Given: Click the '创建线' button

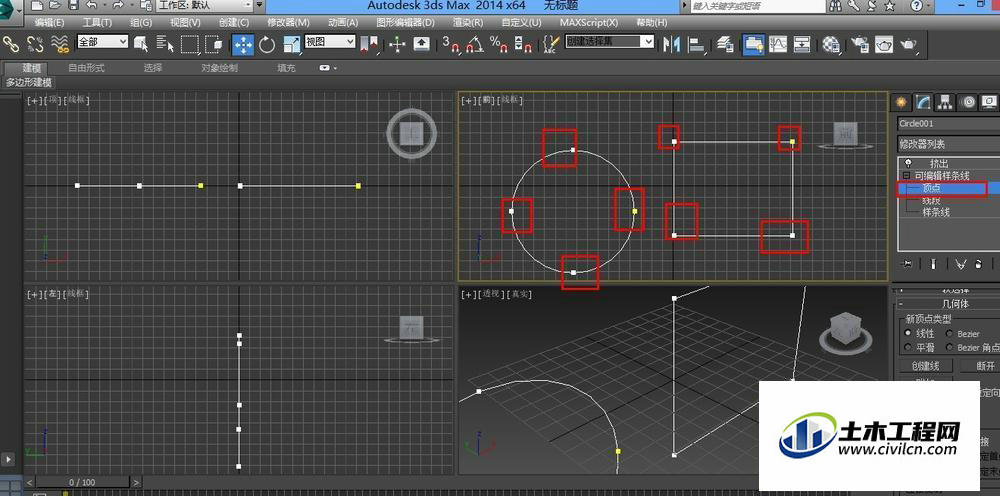Looking at the screenshot, I should [925, 366].
